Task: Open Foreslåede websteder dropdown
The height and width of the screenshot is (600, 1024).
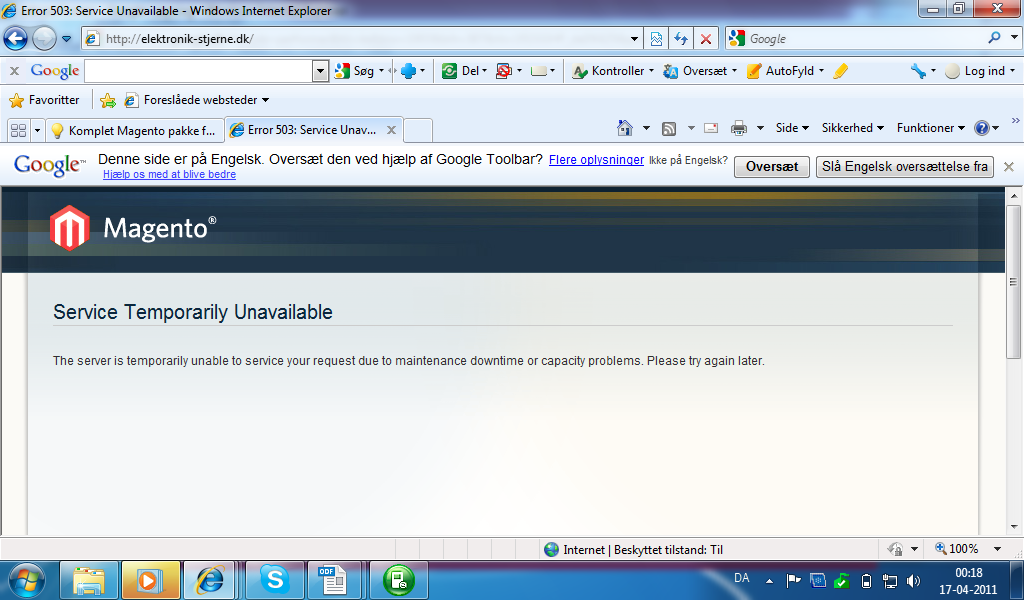Action: pyautogui.click(x=197, y=100)
